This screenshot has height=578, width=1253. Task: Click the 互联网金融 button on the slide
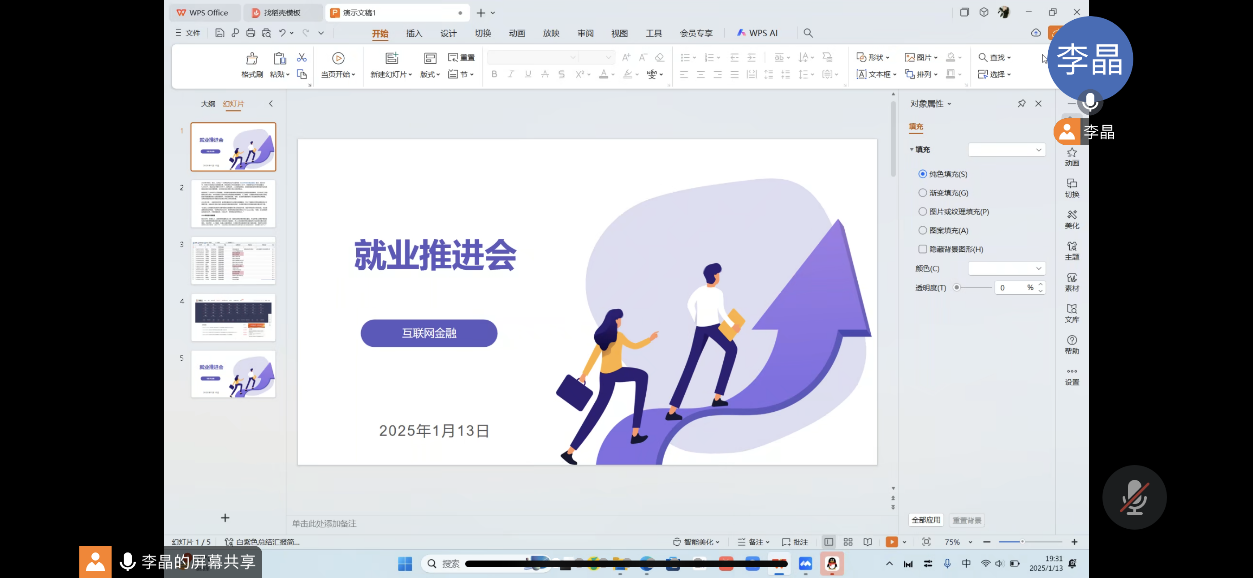[x=429, y=333]
